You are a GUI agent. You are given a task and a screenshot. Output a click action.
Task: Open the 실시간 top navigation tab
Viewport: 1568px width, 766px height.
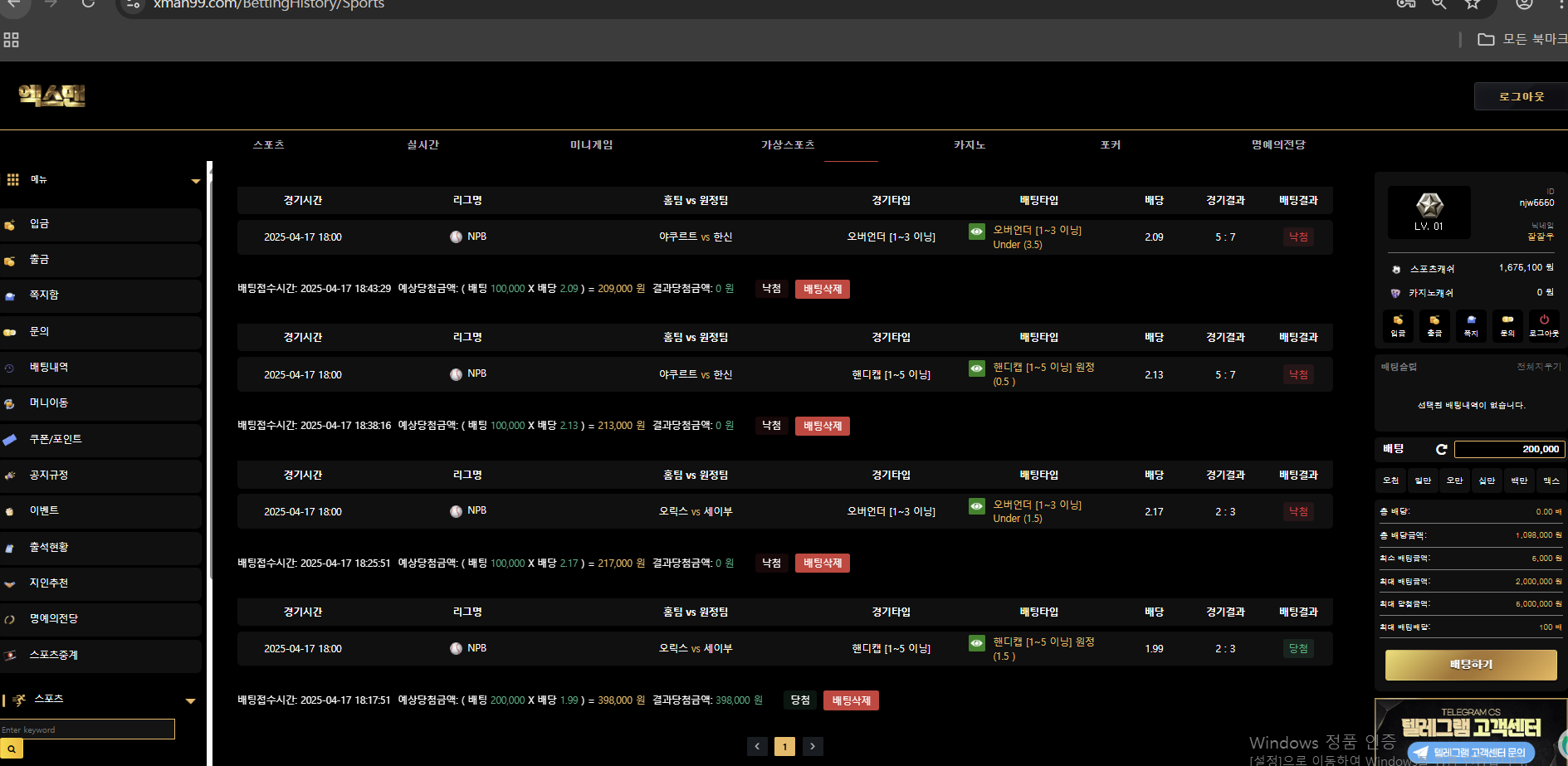pos(423,145)
